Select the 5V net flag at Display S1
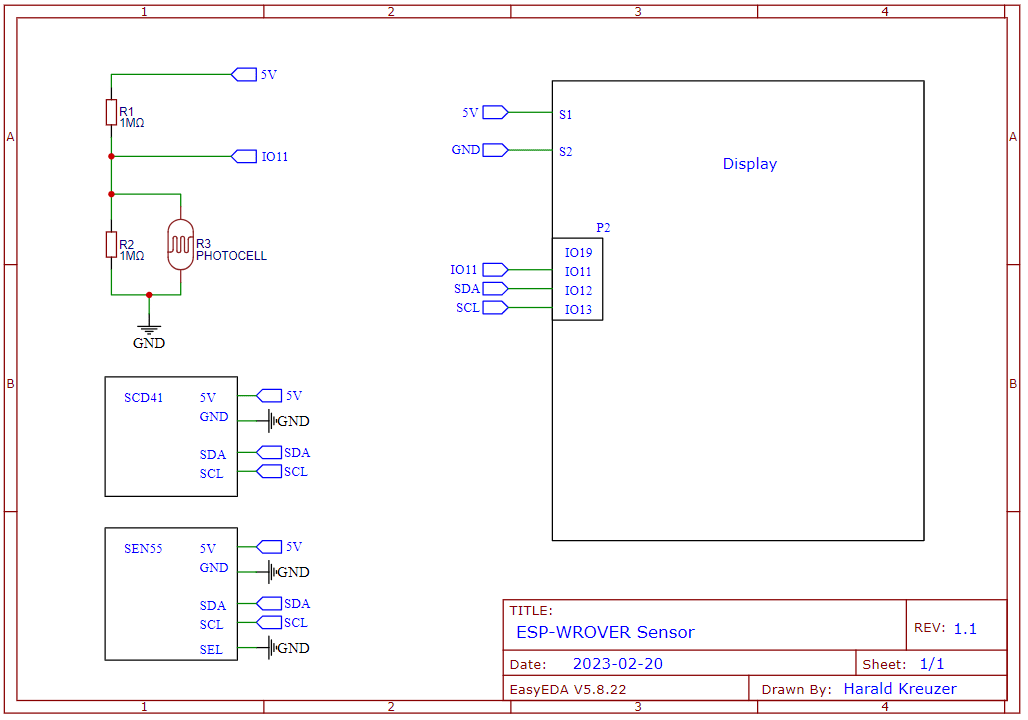The height and width of the screenshot is (720, 1028). tap(495, 113)
